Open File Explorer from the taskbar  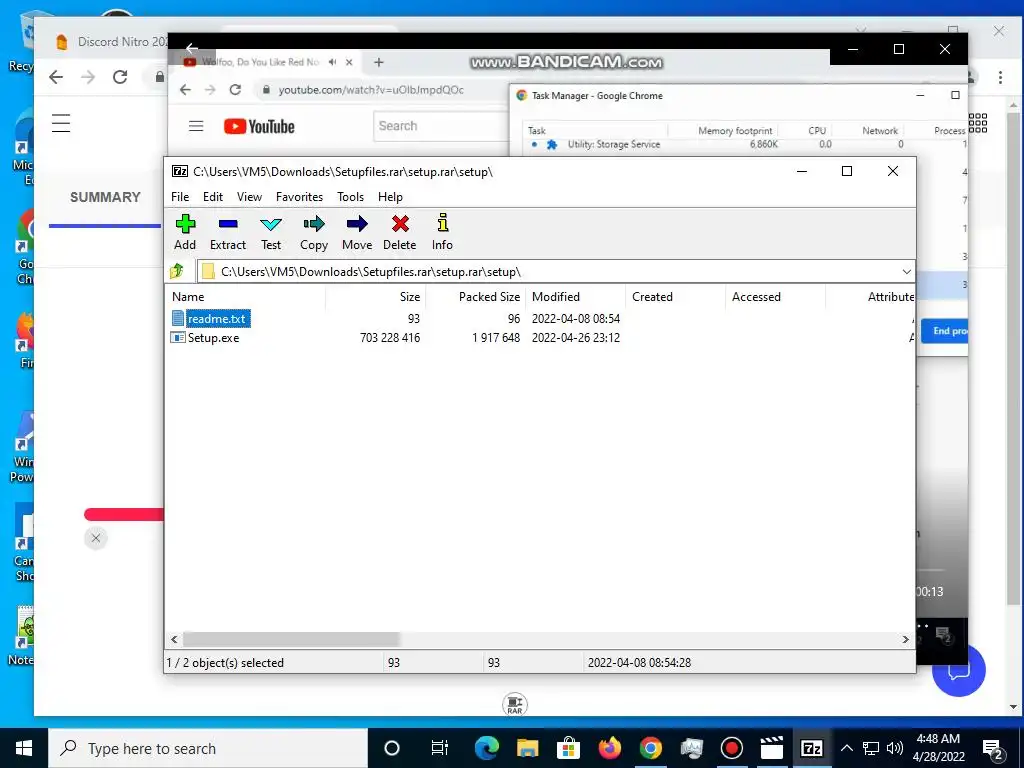click(x=527, y=748)
